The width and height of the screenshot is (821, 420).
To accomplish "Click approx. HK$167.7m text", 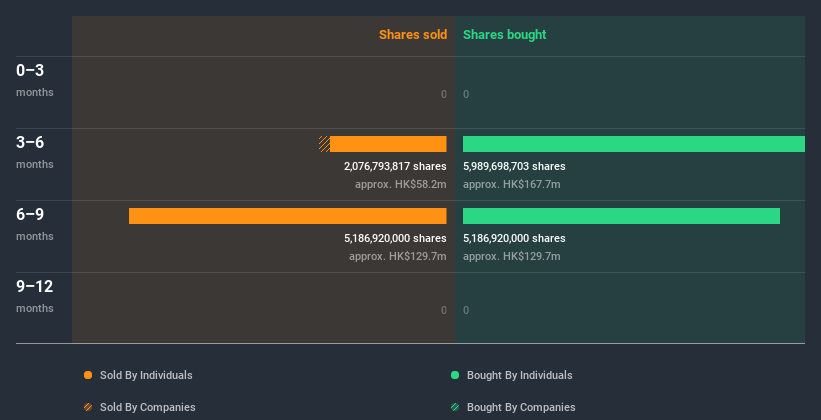I will click(512, 184).
